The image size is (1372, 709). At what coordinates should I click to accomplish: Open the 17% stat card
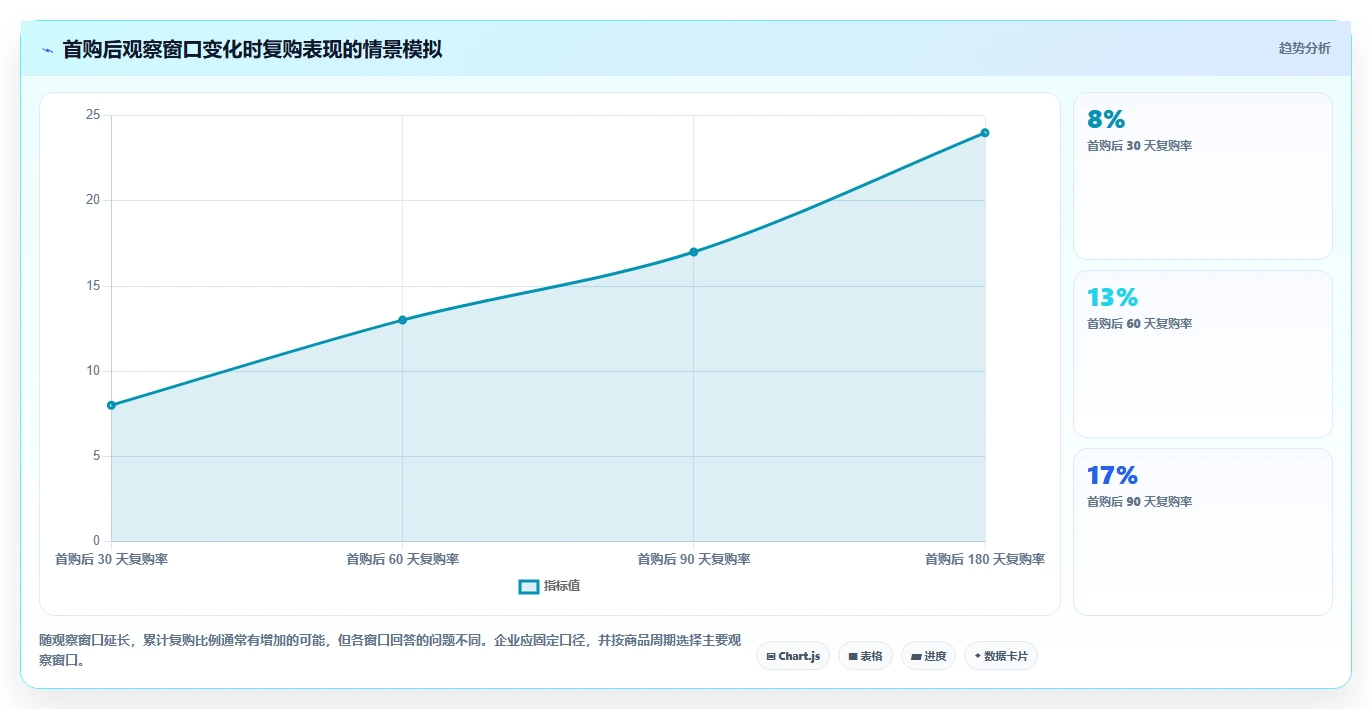(x=1202, y=532)
